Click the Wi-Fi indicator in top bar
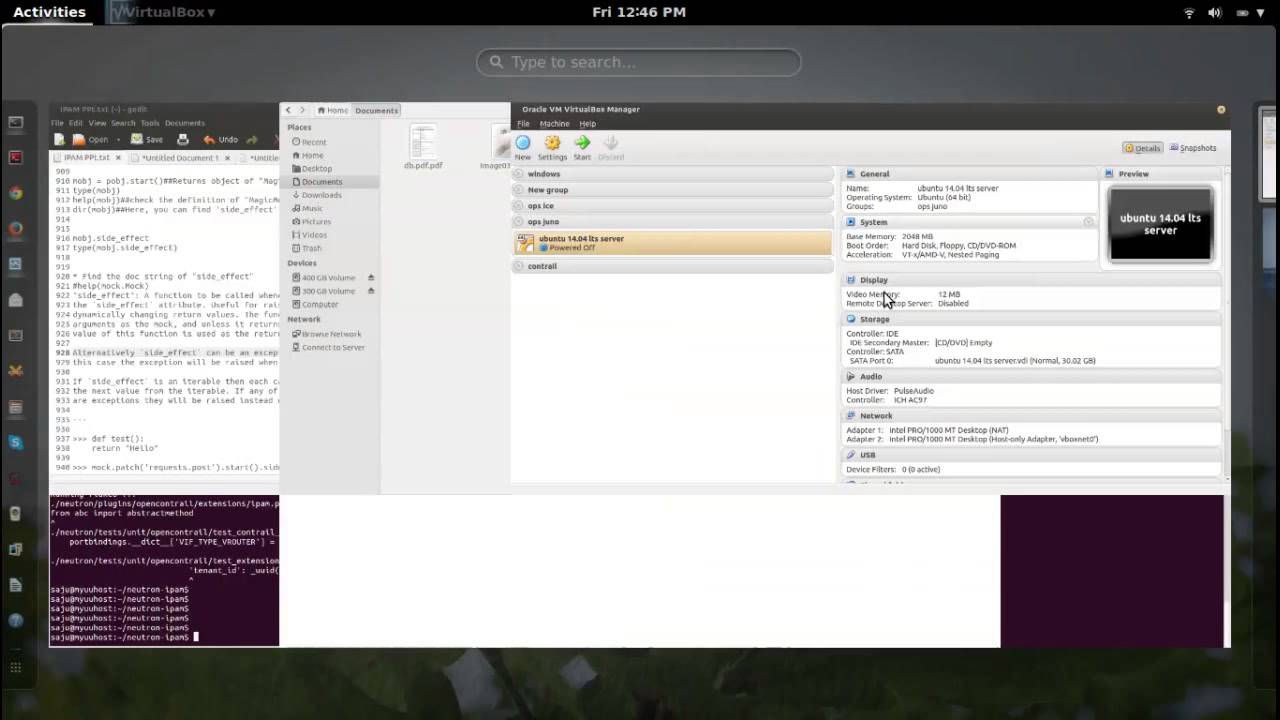Screen dimensions: 1280x720 tap(1190, 13)
